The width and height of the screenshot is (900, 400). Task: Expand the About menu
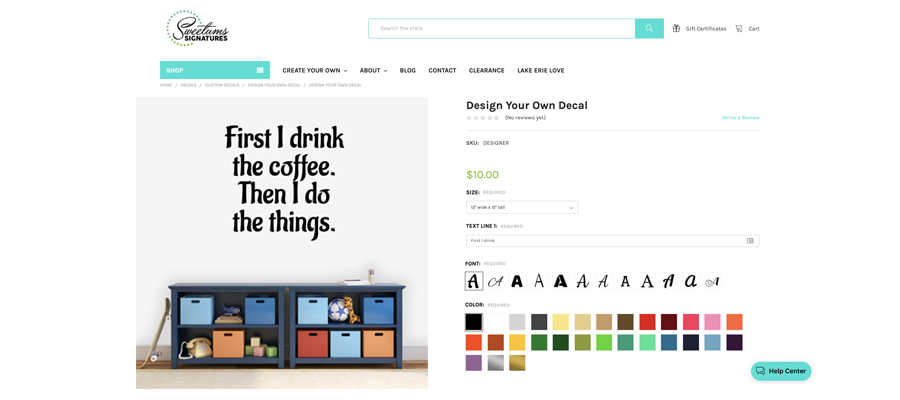coord(373,71)
